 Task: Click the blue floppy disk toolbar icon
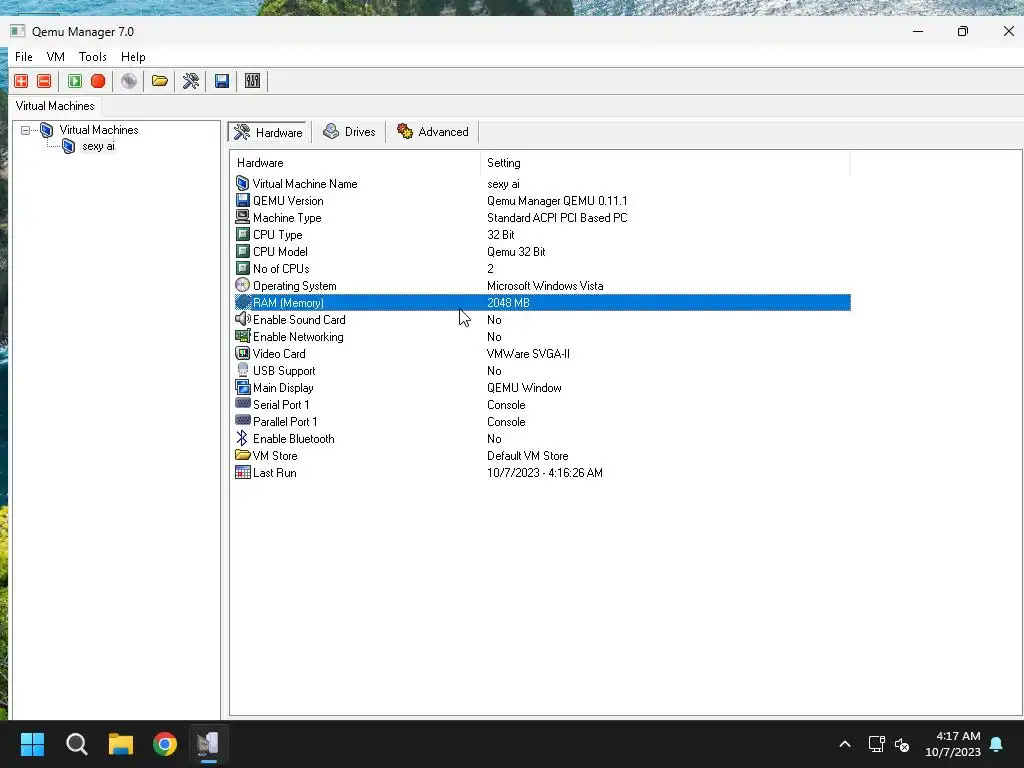[x=222, y=81]
